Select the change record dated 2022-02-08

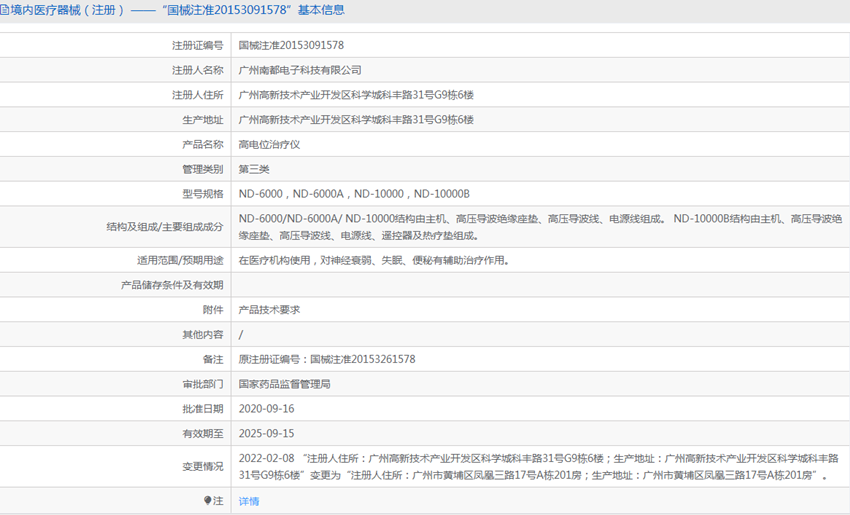tap(539, 467)
